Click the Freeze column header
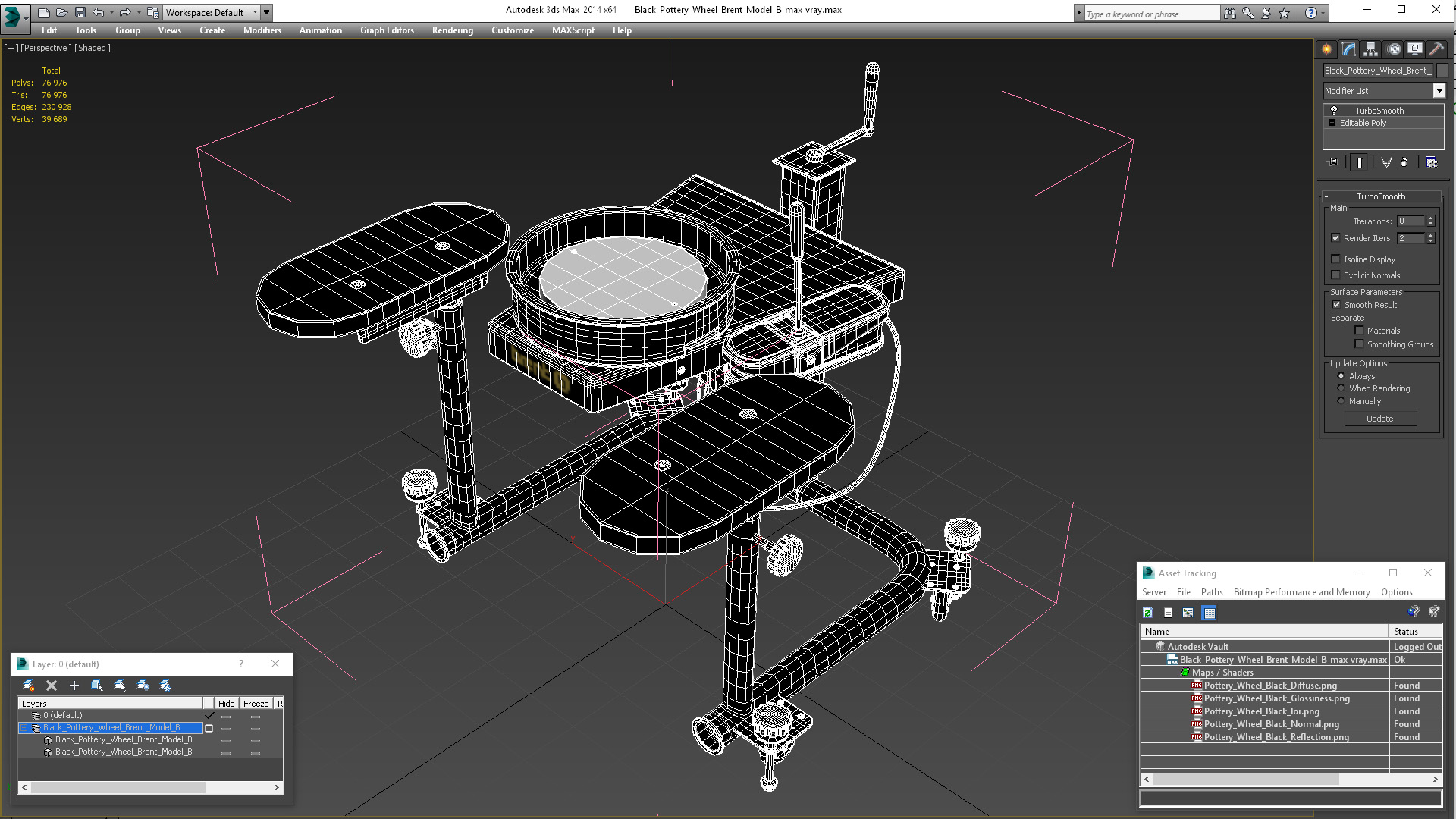Screen dimensions: 1456x819 256,704
